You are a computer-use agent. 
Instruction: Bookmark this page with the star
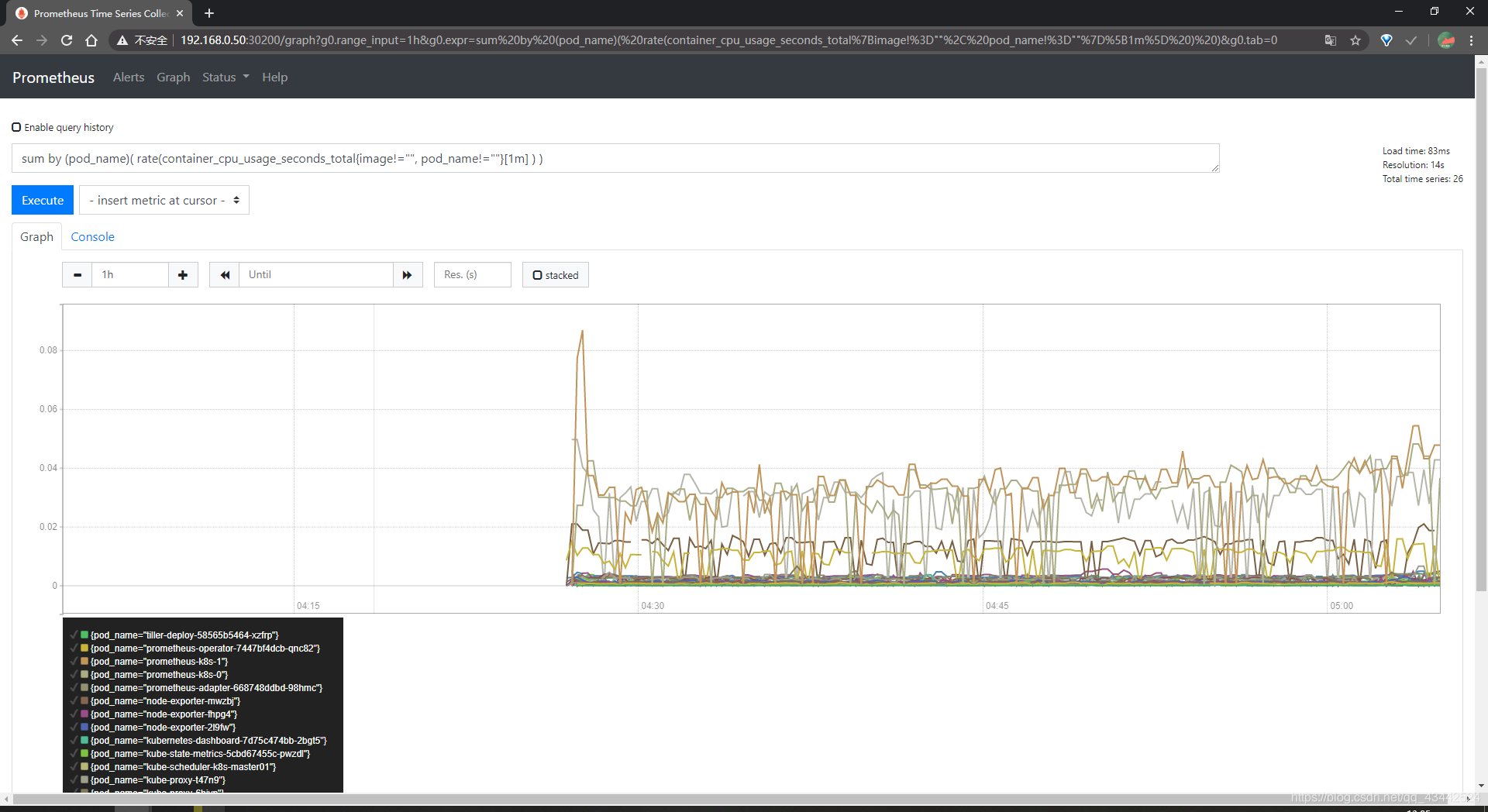point(1355,40)
